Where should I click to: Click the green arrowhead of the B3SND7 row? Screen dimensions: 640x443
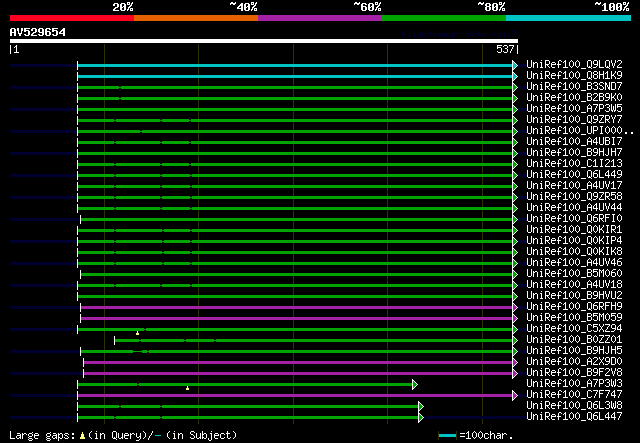pyautogui.click(x=515, y=87)
